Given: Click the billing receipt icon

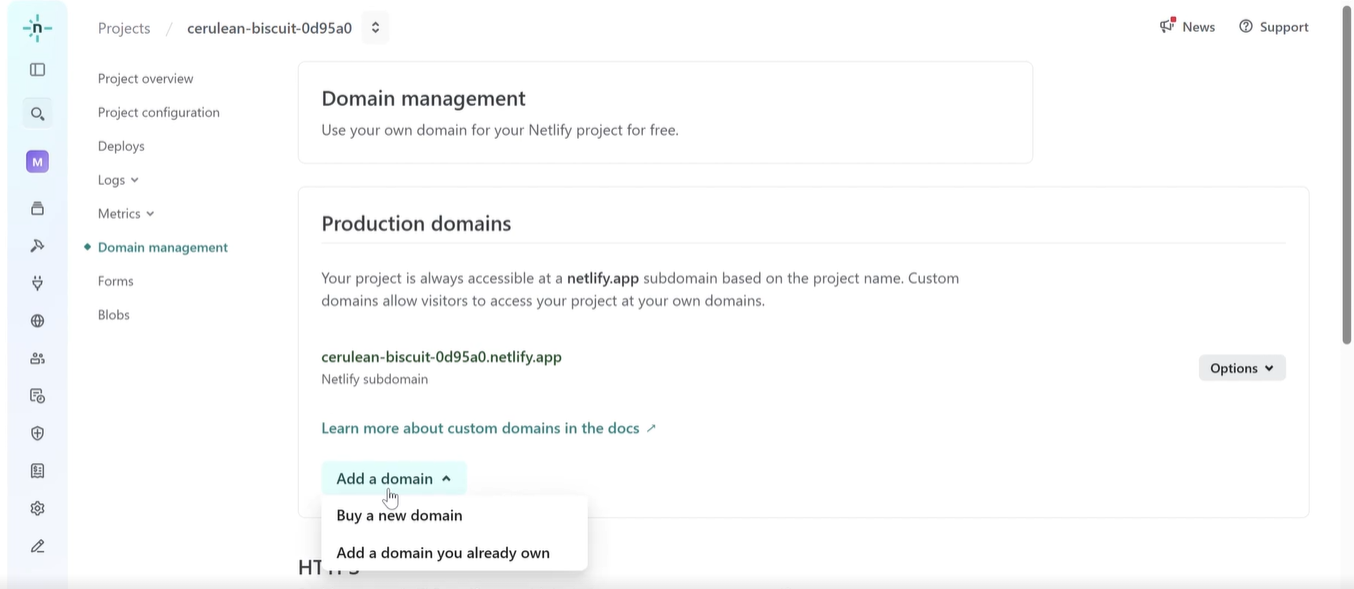Looking at the screenshot, I should click(x=37, y=471).
